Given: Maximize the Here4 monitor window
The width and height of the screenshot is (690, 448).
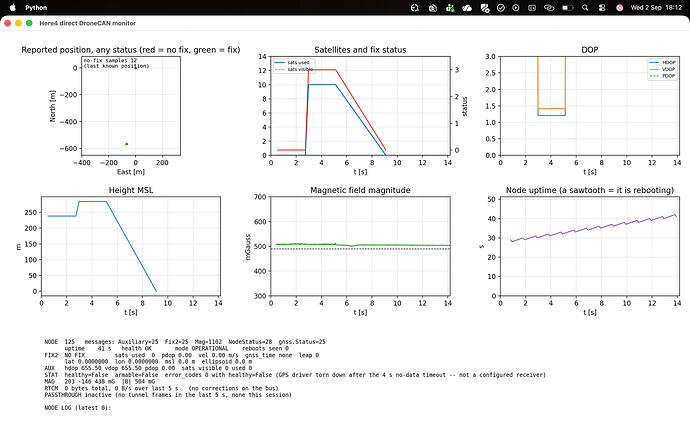Looking at the screenshot, I should click(x=29, y=23).
